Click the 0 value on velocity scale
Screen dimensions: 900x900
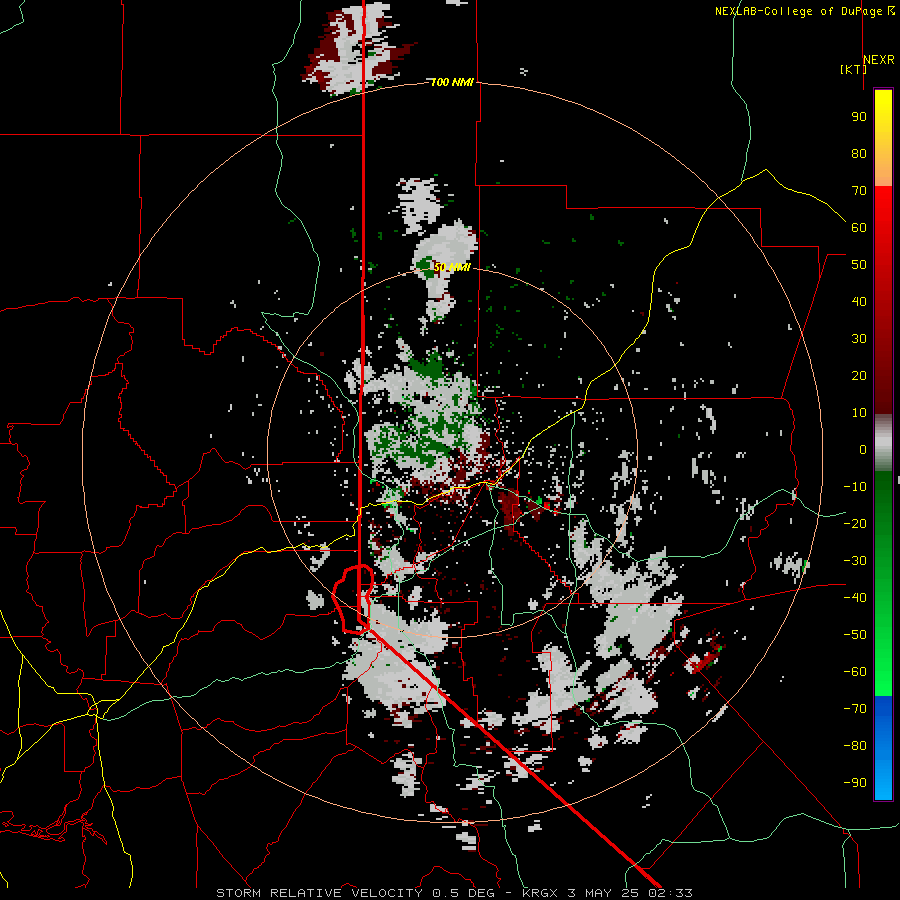pos(863,449)
